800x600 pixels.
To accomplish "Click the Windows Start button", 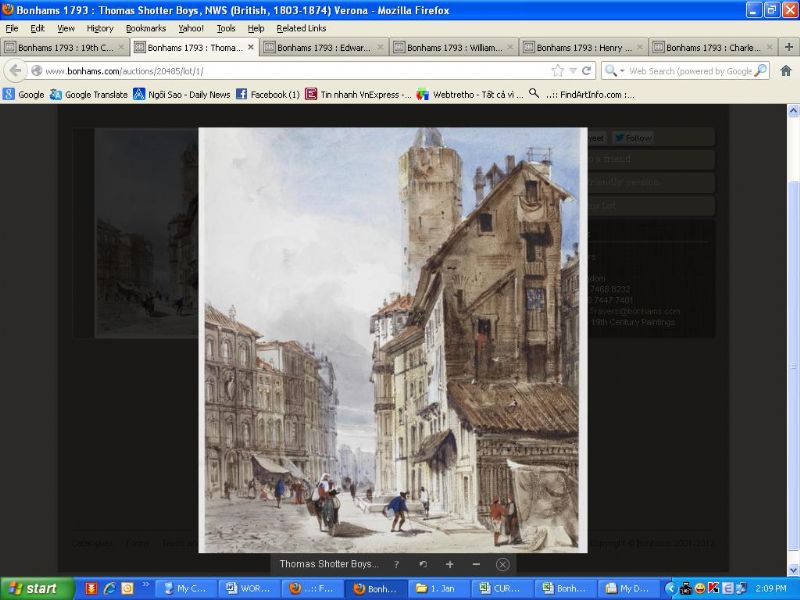I will 34,588.
